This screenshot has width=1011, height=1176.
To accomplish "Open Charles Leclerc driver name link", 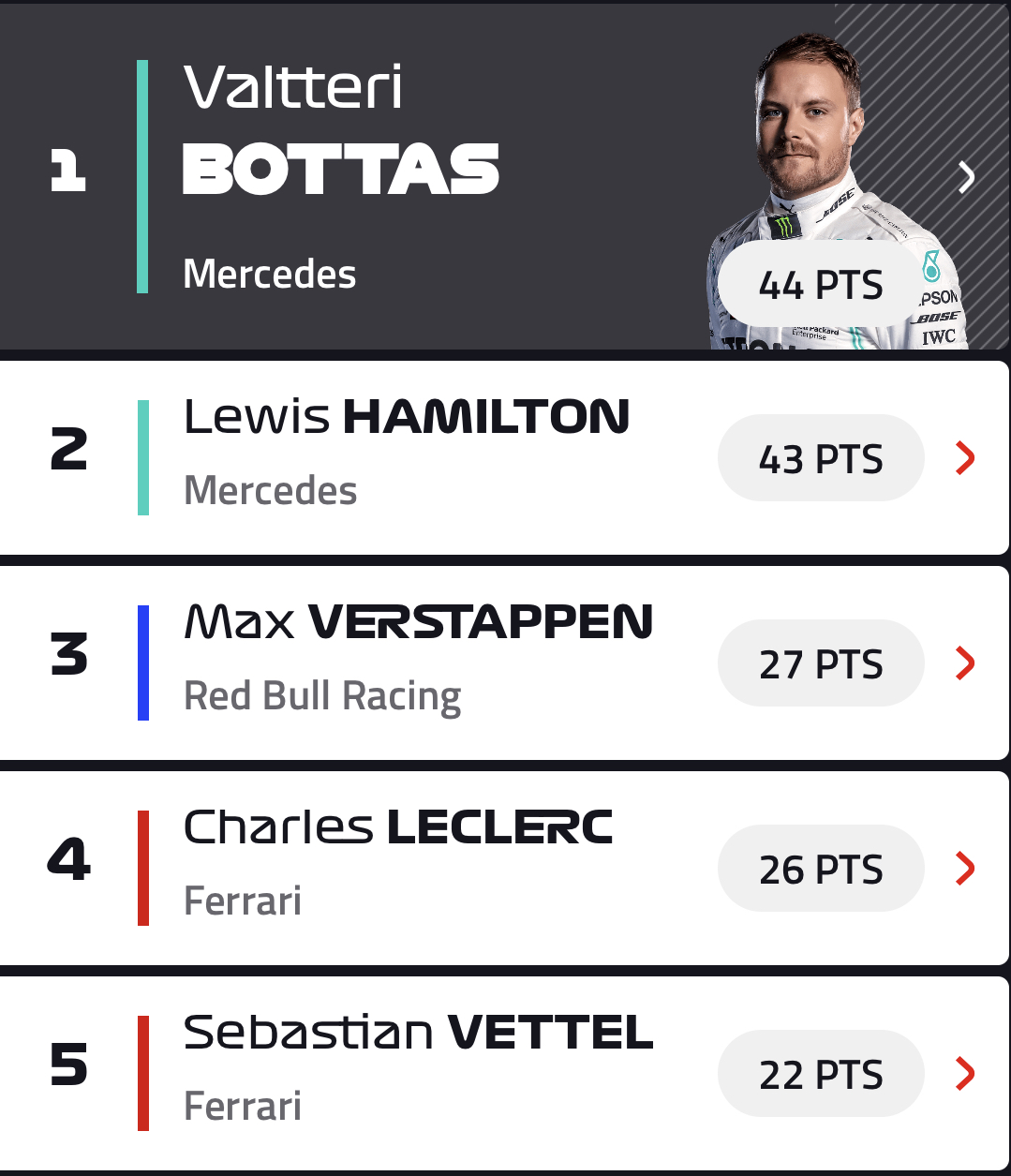I will 398,827.
